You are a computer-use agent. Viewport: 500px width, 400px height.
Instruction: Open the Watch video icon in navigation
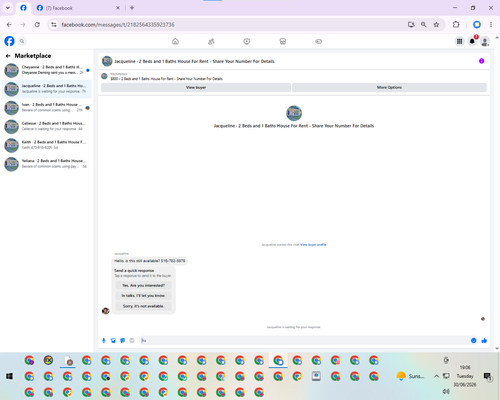point(247,41)
